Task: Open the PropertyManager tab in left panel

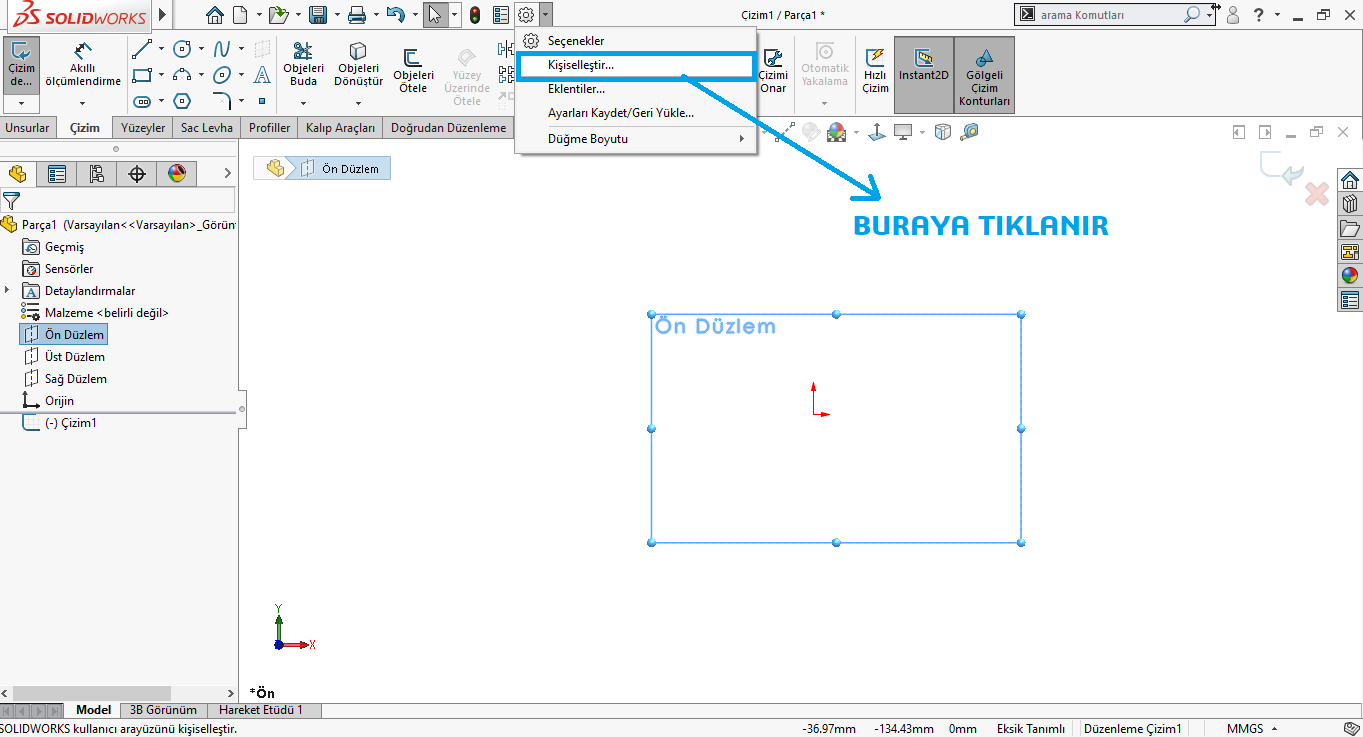Action: [x=57, y=174]
